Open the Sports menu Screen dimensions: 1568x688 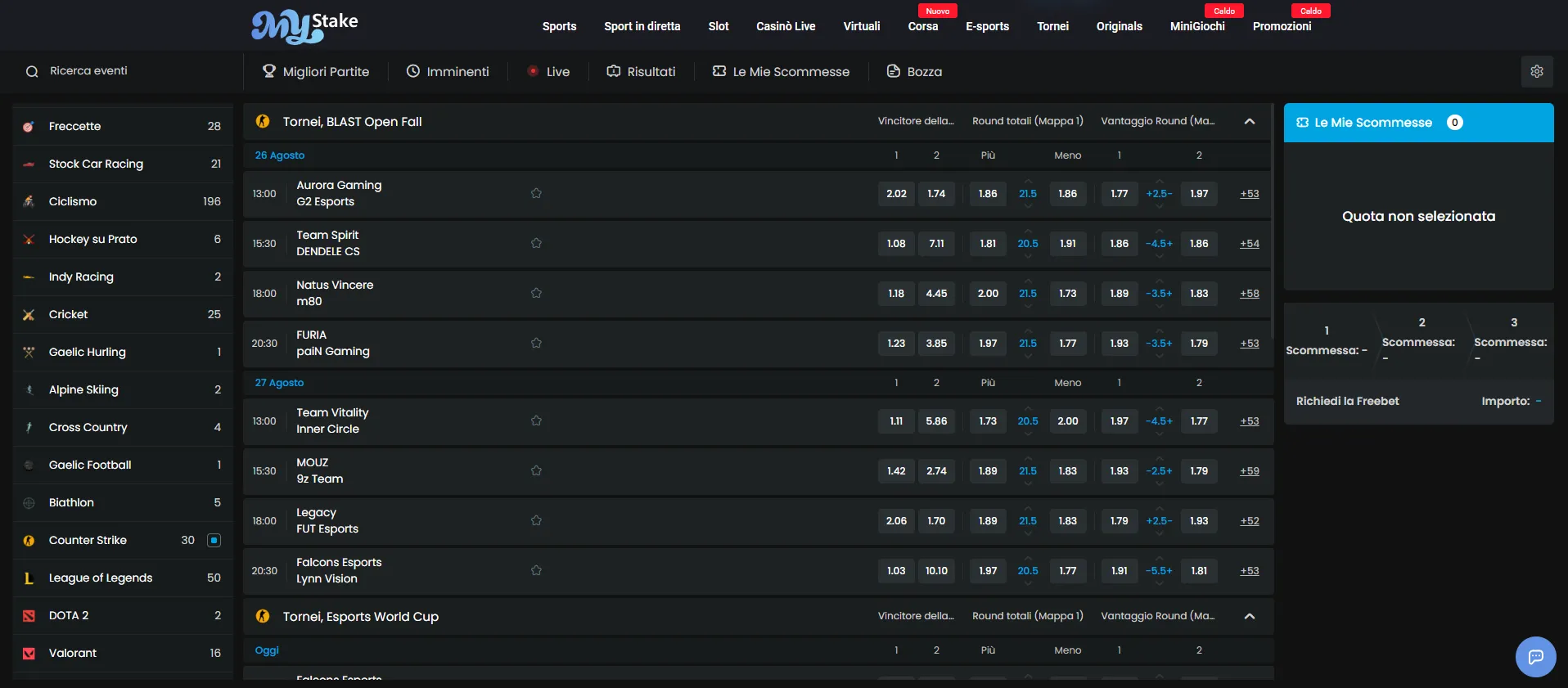pyautogui.click(x=559, y=26)
